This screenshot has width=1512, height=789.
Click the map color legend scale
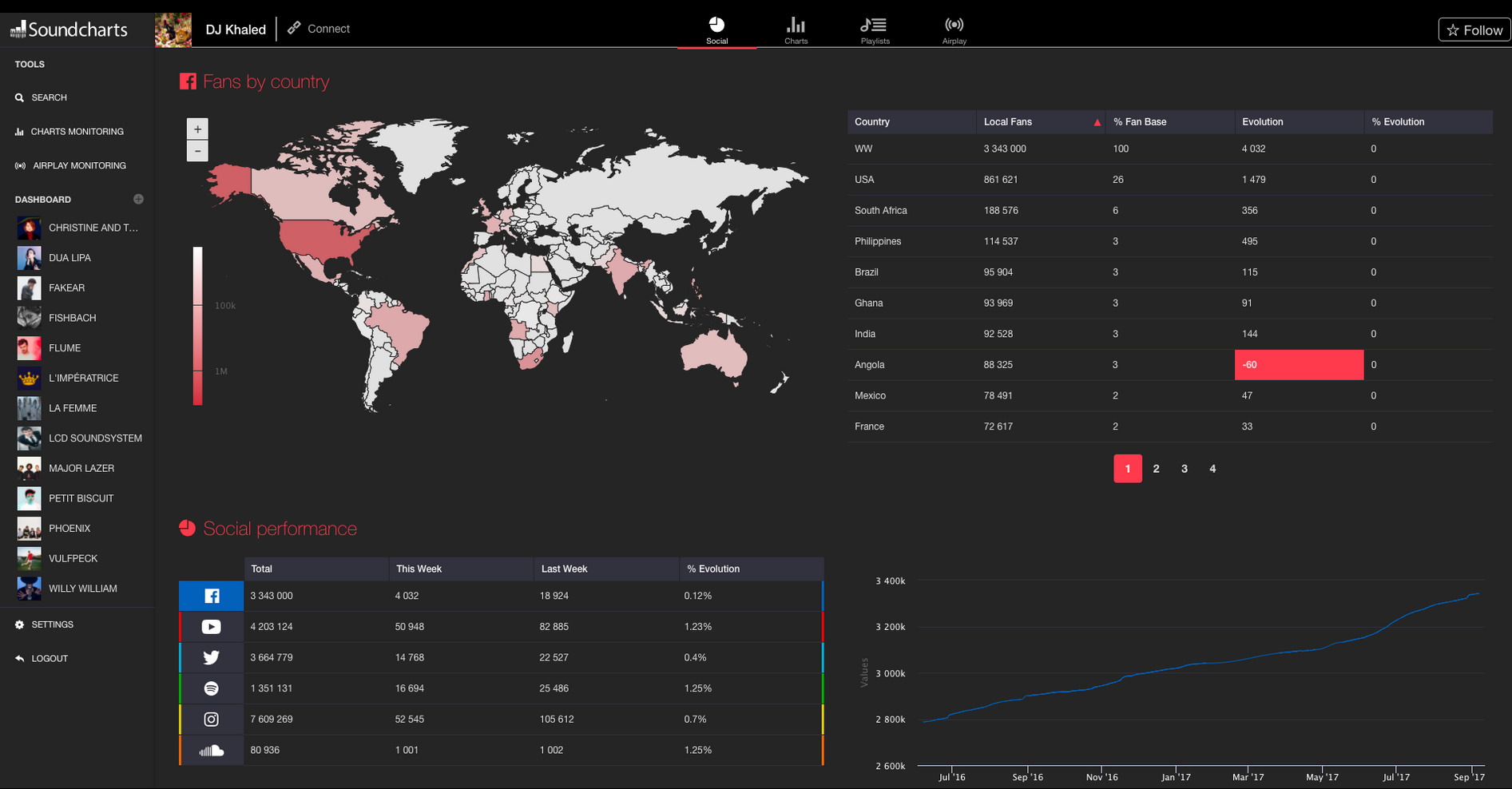pos(197,326)
